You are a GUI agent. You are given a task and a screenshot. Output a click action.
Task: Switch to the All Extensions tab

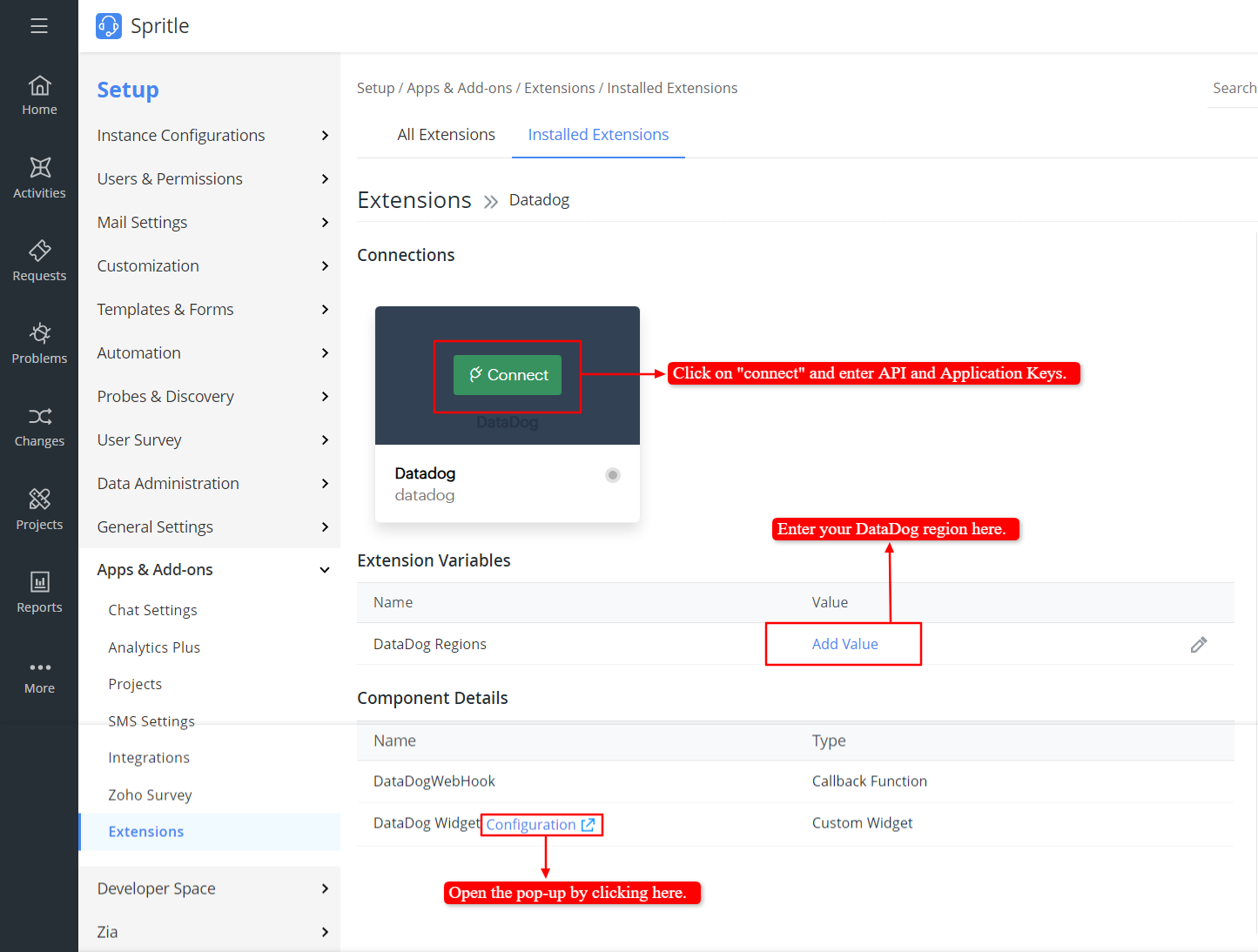click(x=446, y=135)
